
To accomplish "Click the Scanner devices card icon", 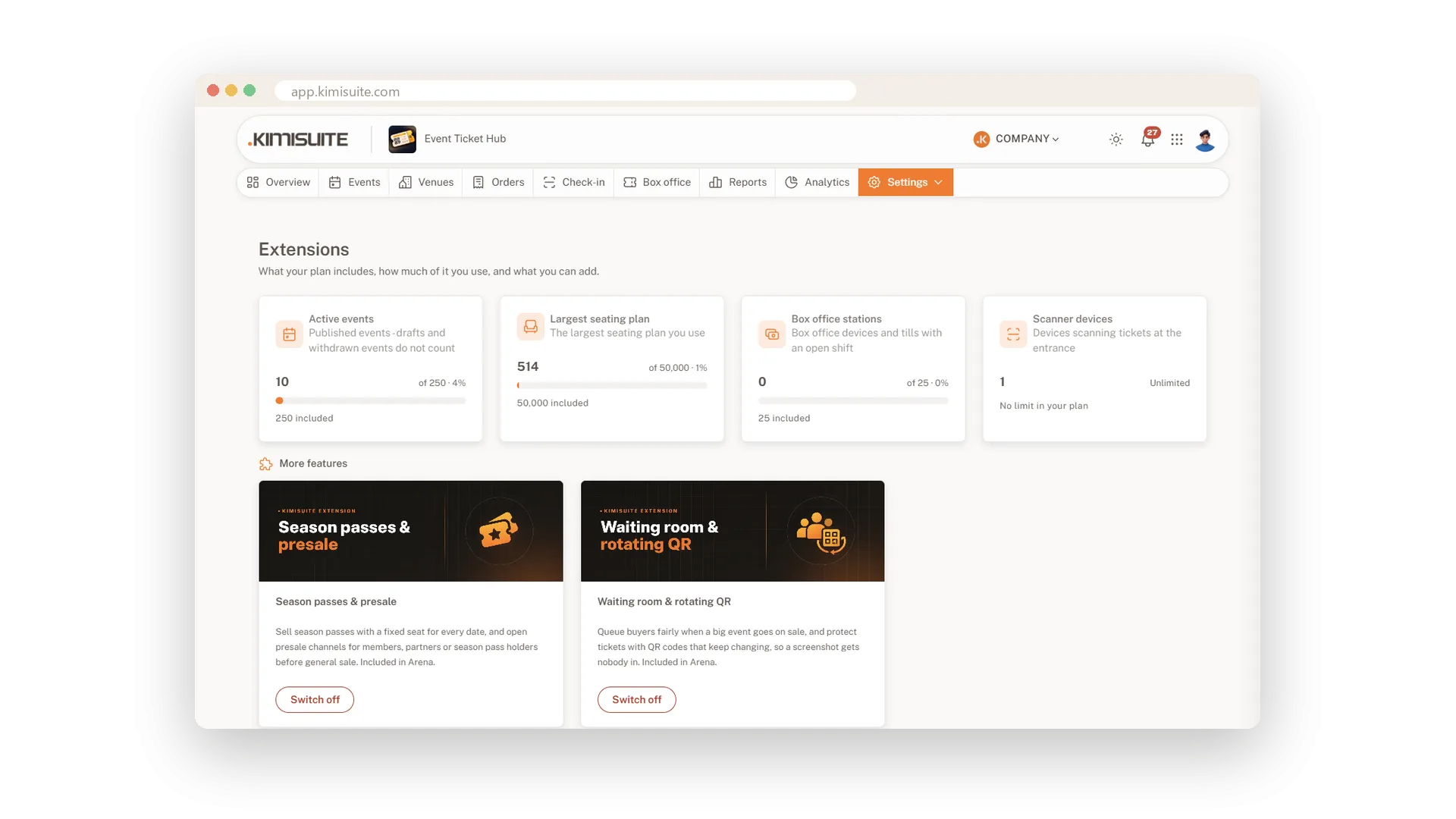I will pyautogui.click(x=1013, y=334).
